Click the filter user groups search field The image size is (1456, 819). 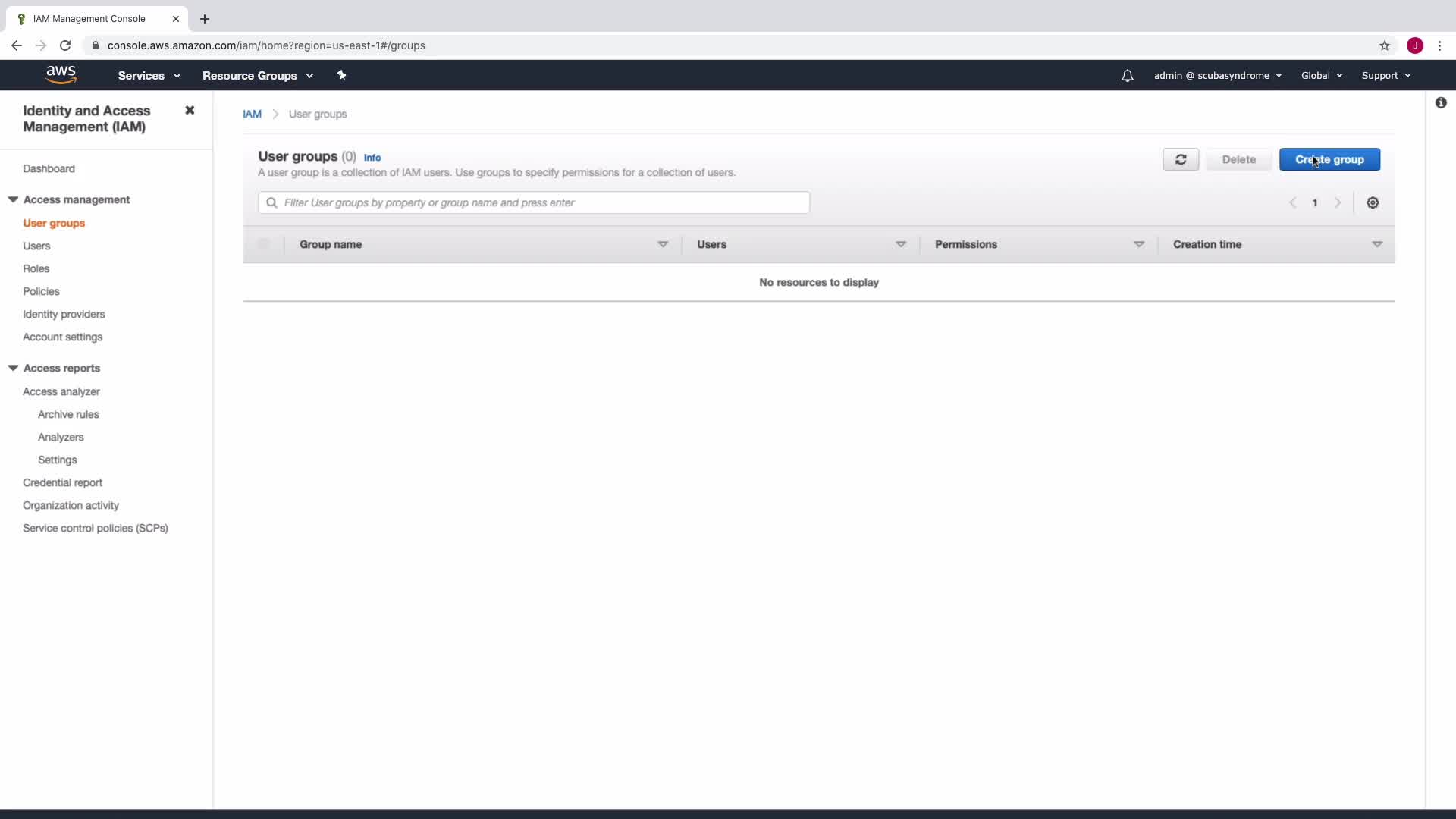coord(534,202)
